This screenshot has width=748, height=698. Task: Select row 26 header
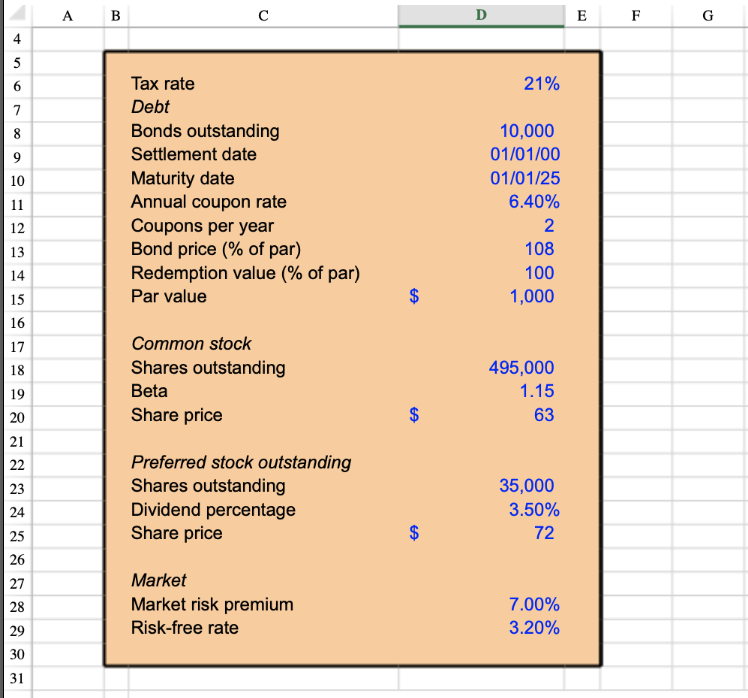[17, 559]
